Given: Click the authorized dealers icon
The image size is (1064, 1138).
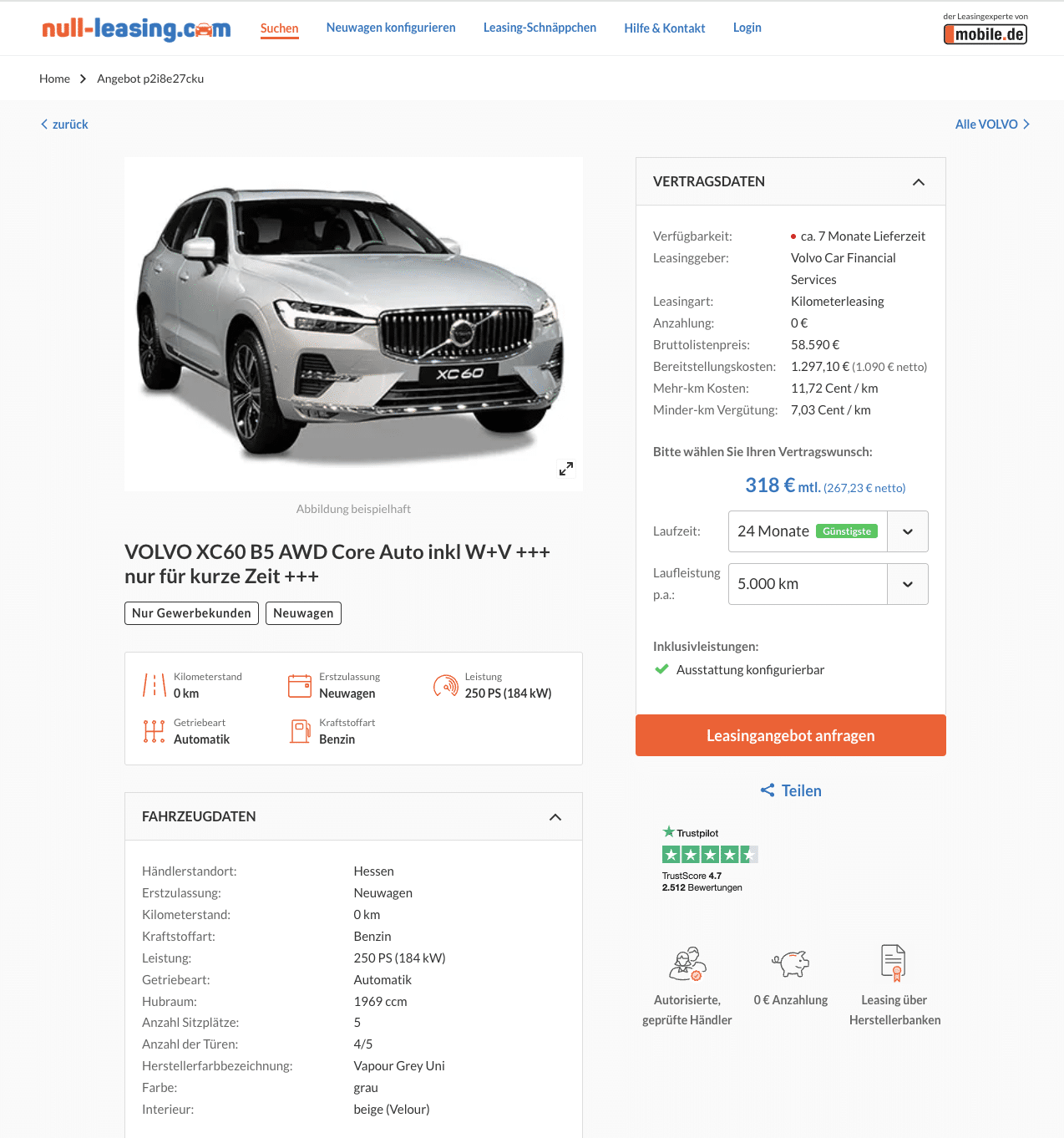Looking at the screenshot, I should point(687,963).
